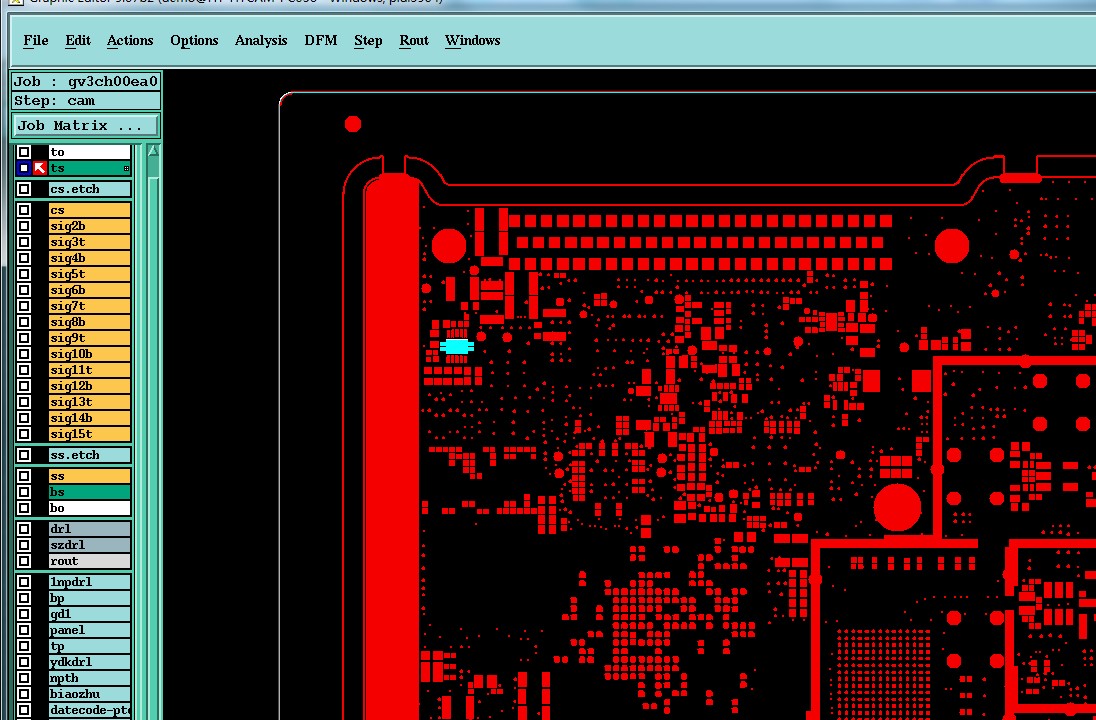Select the bp layer name

click(89, 598)
